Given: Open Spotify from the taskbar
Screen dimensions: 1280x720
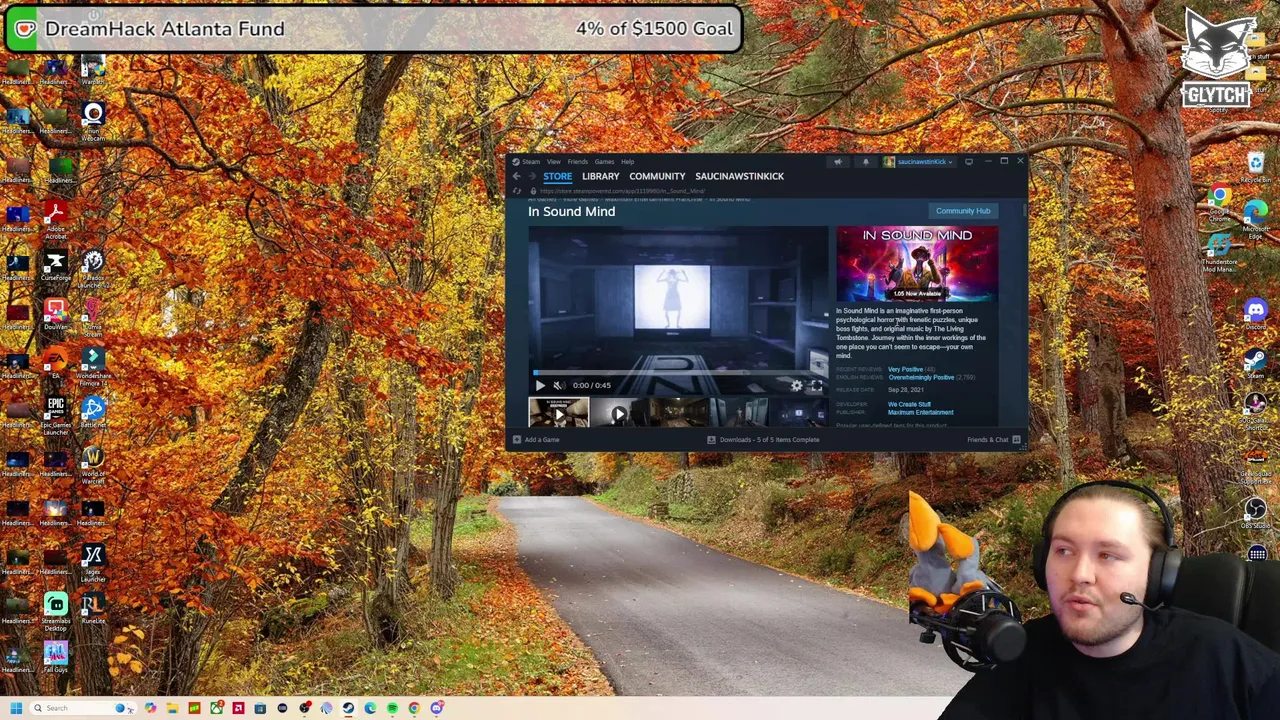Looking at the screenshot, I should 392,708.
